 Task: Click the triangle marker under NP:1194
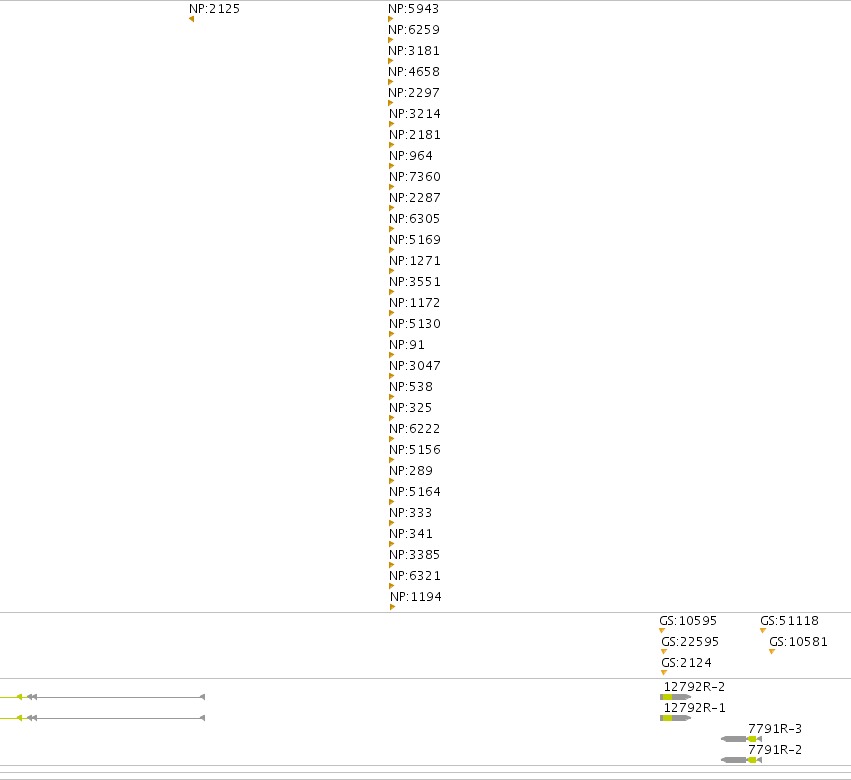(x=392, y=607)
